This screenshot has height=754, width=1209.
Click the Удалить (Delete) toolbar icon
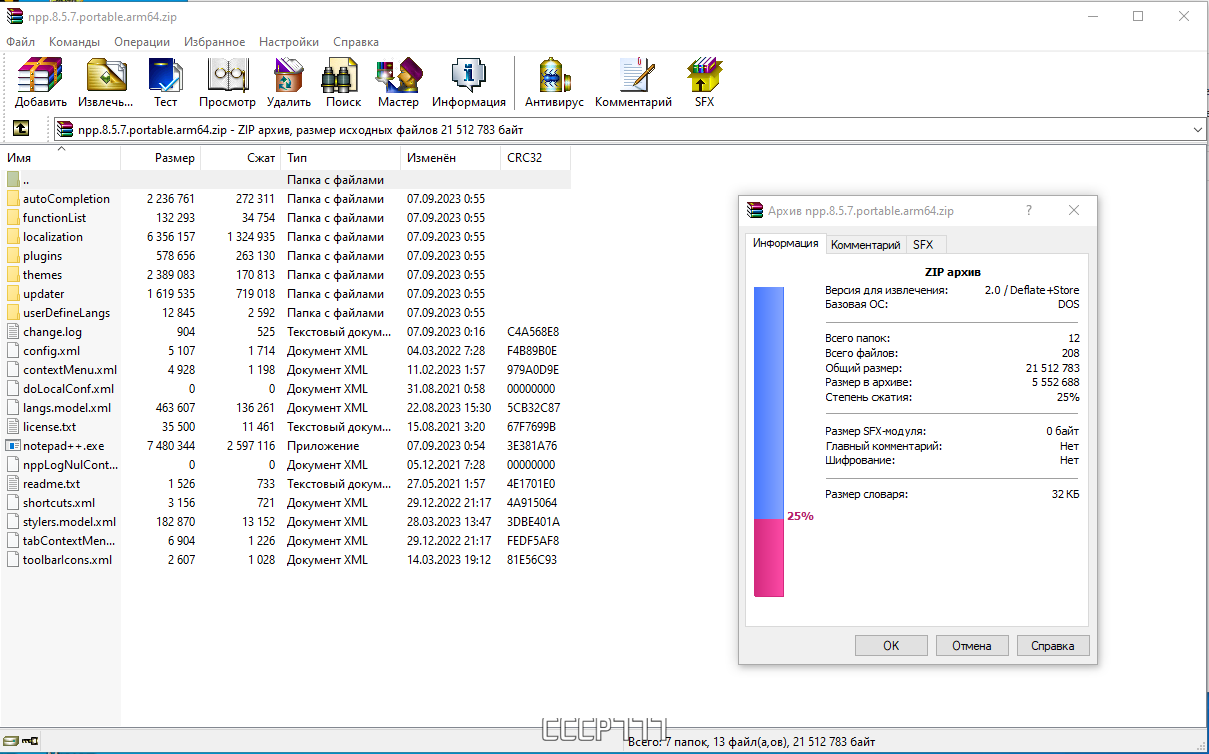pos(289,83)
